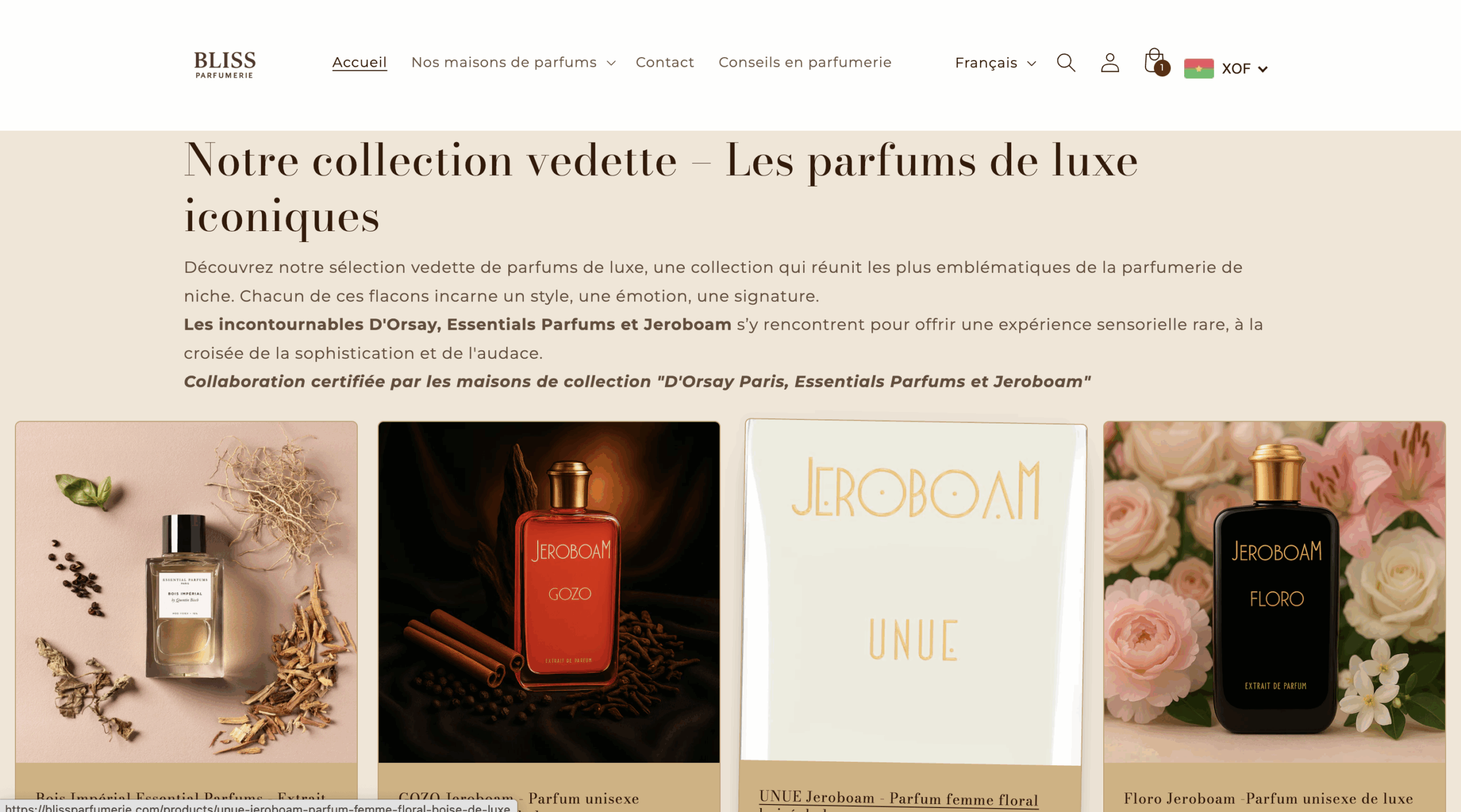
Task: Expand Nos maisons de parfums menu
Action: point(513,62)
